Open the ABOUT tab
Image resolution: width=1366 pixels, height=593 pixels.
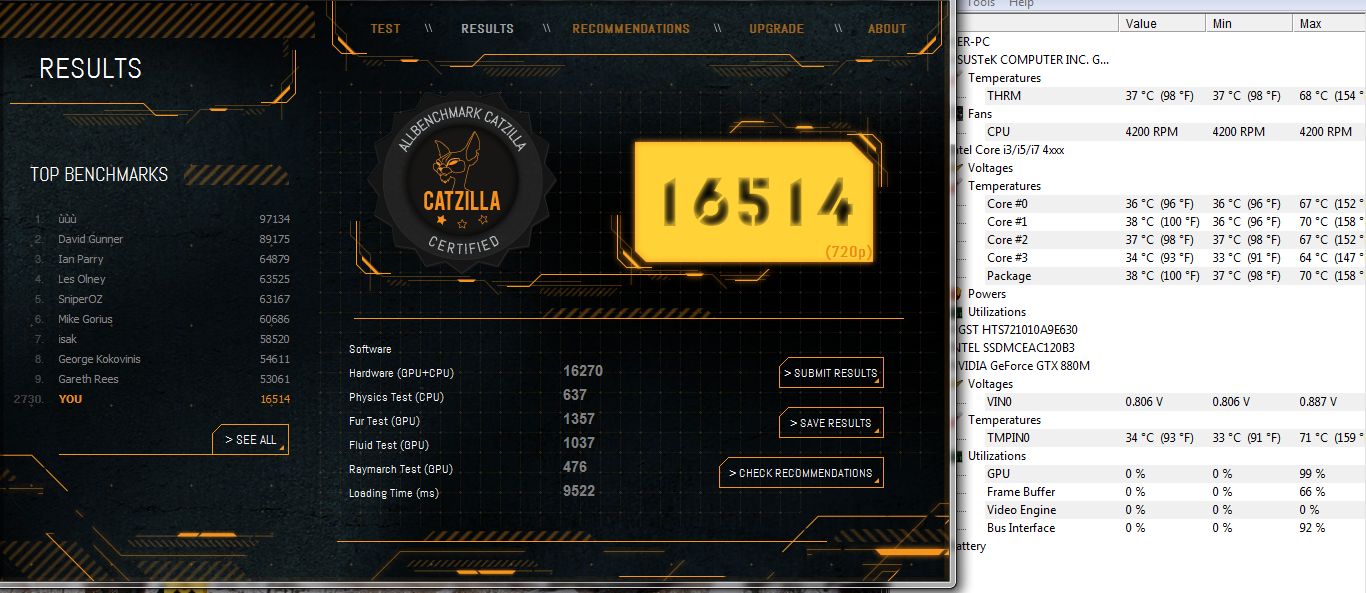[887, 29]
